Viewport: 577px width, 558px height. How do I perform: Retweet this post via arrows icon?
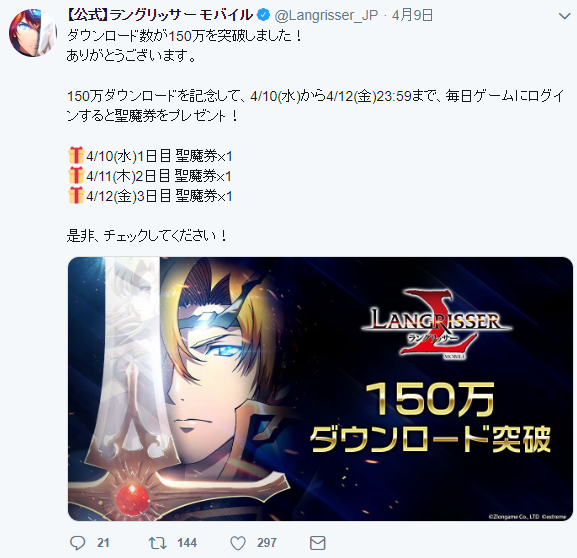157,543
